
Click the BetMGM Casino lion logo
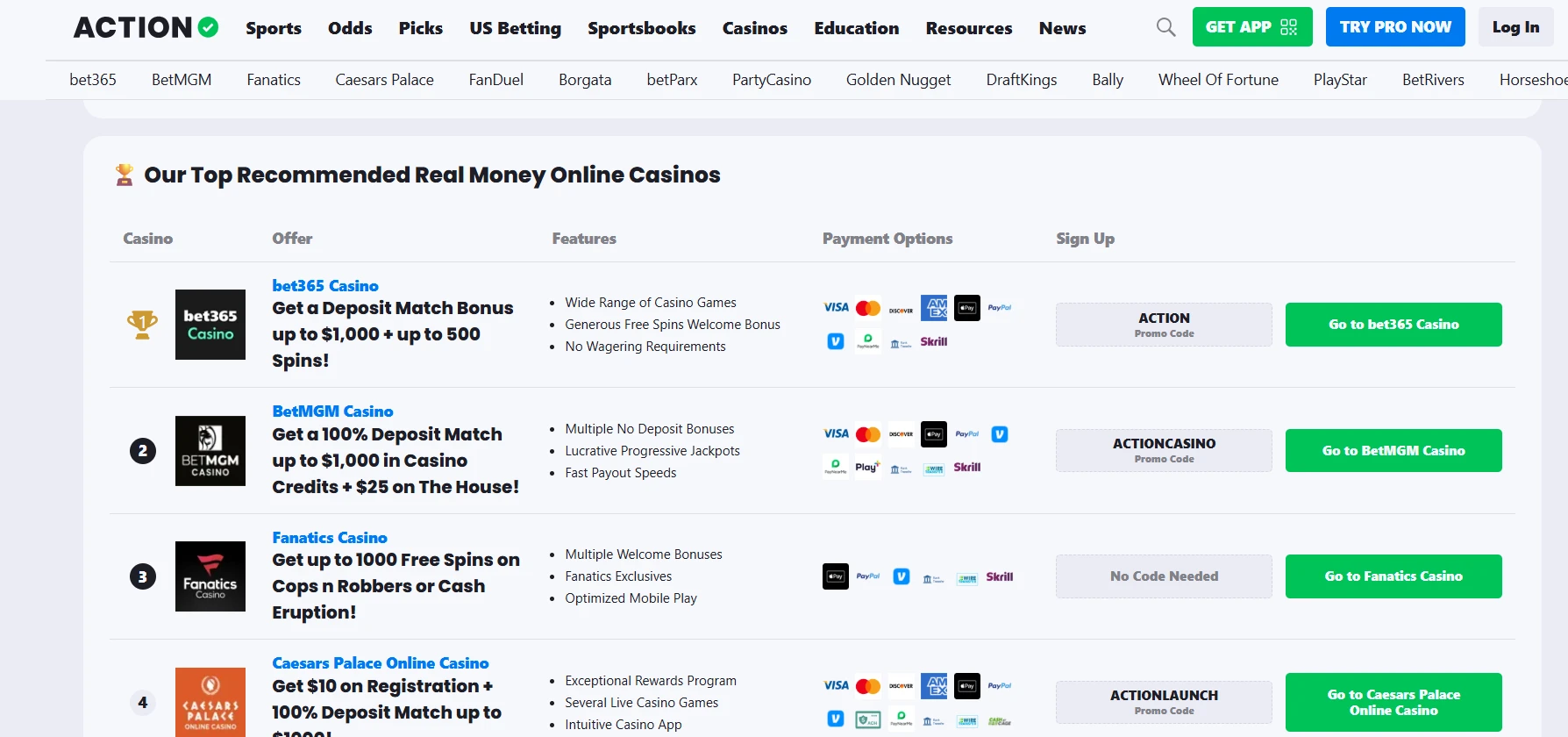pos(210,451)
